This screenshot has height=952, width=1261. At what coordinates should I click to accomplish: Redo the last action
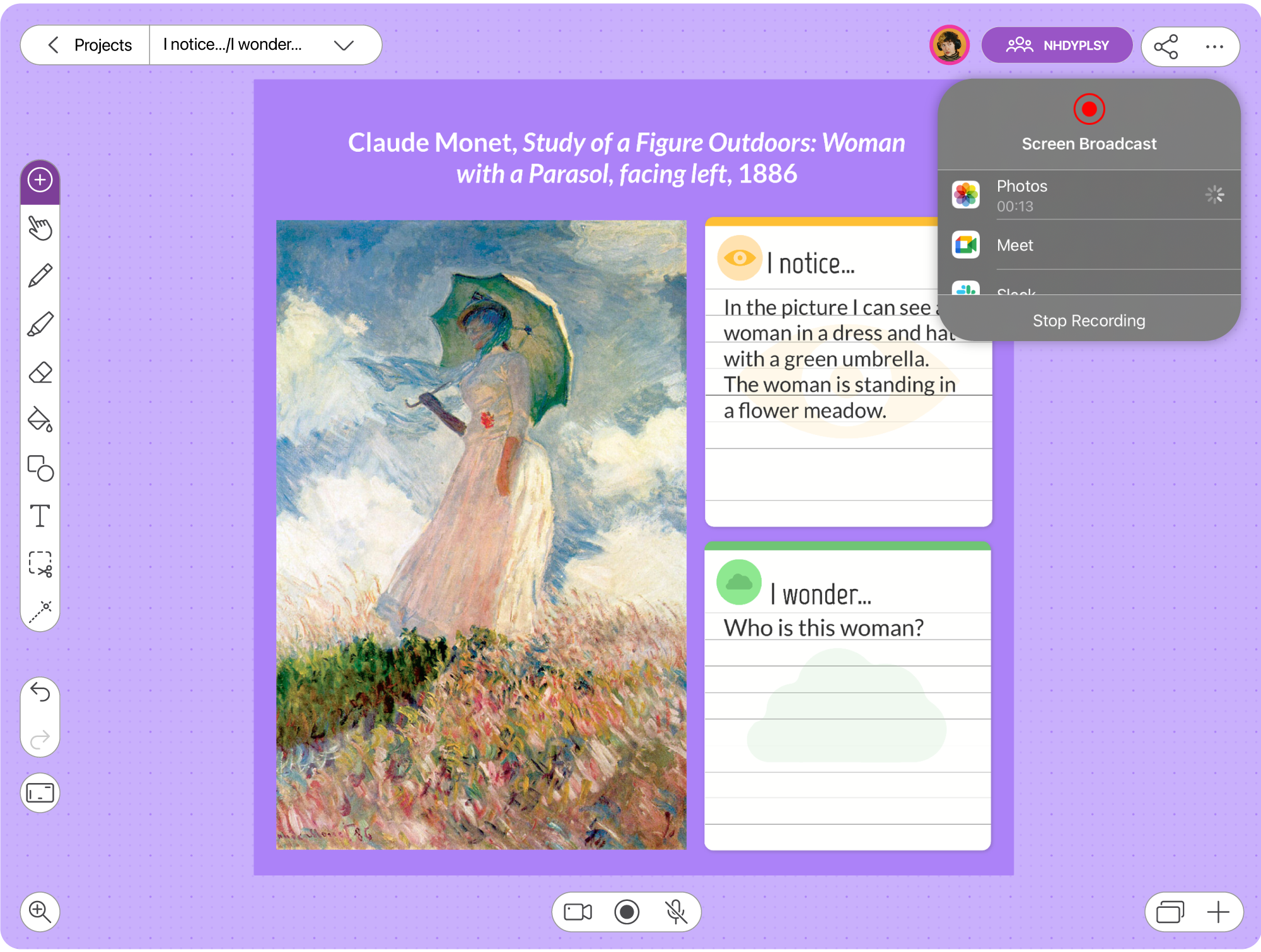click(40, 738)
